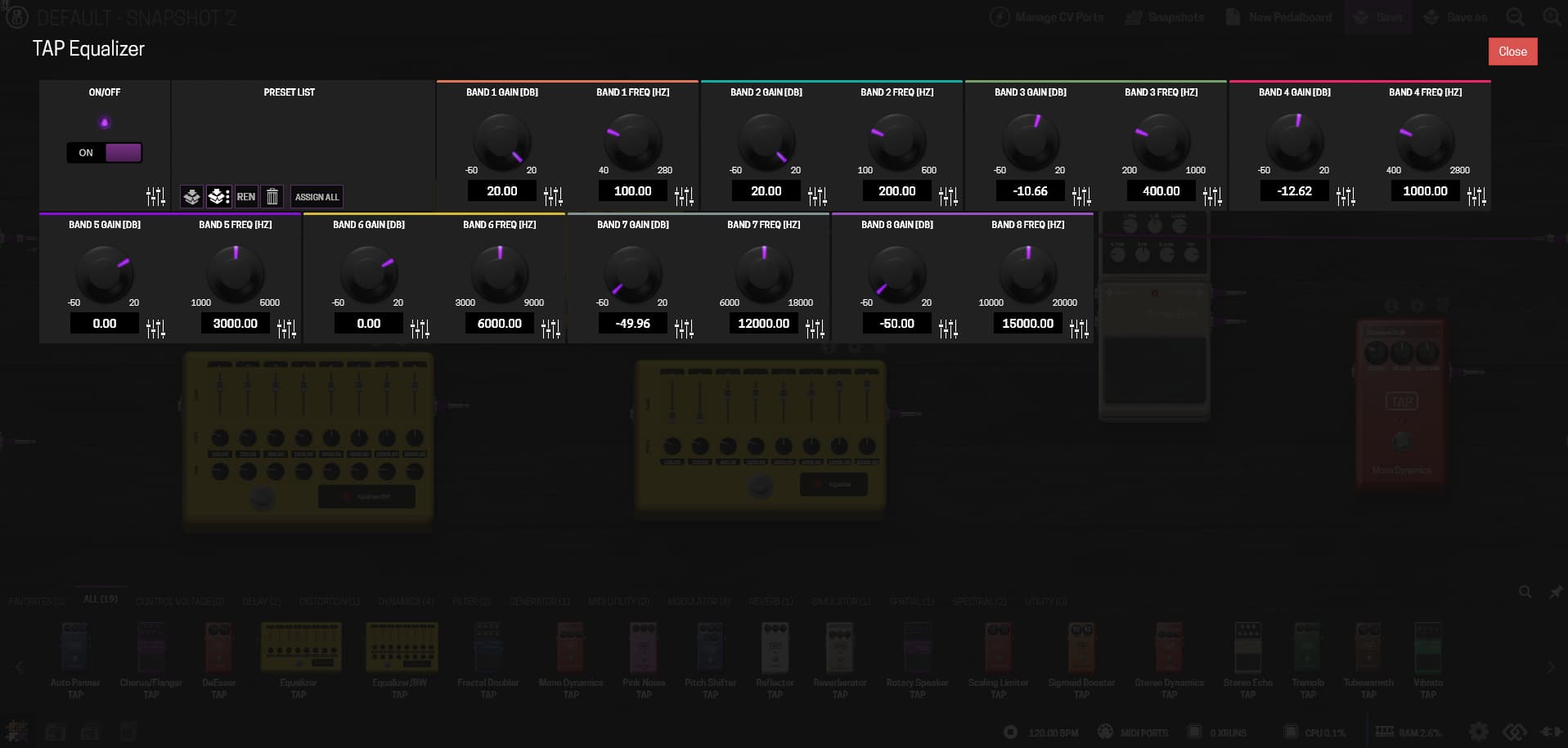Click the ASSIGN ALL button

pos(317,196)
